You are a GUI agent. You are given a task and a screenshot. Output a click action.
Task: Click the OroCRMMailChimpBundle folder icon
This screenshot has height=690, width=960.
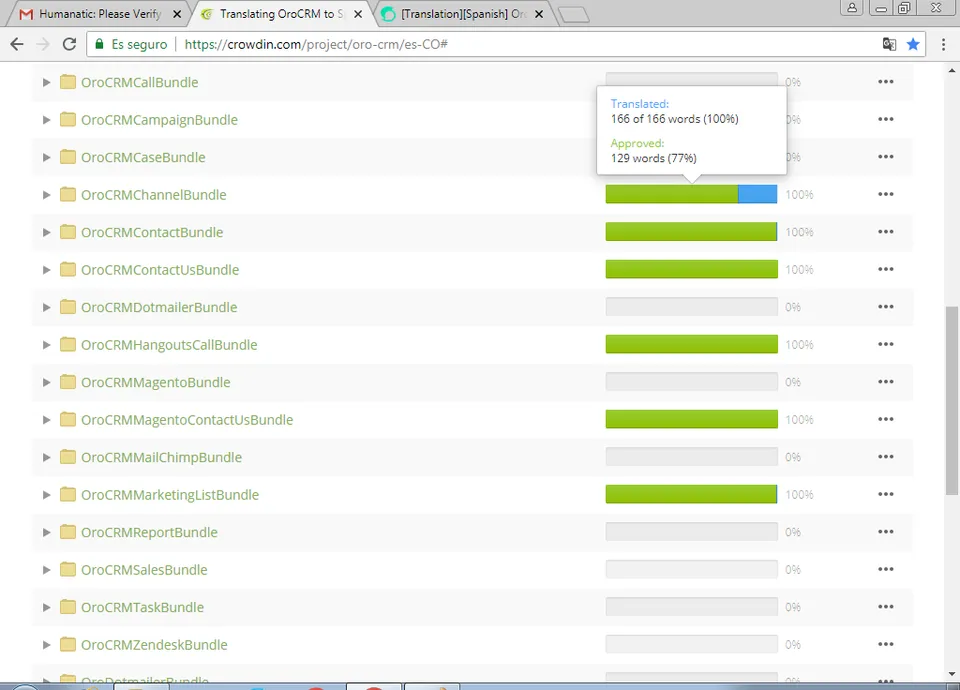tap(68, 457)
